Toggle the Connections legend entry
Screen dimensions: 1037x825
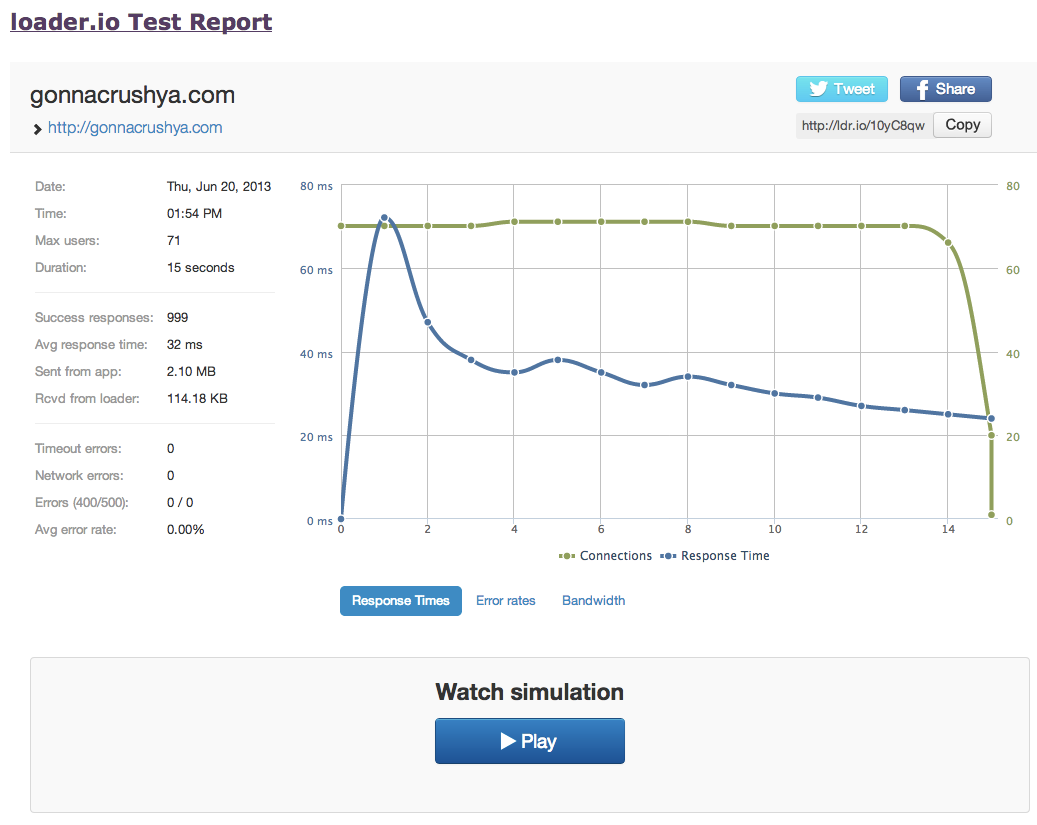coord(605,556)
